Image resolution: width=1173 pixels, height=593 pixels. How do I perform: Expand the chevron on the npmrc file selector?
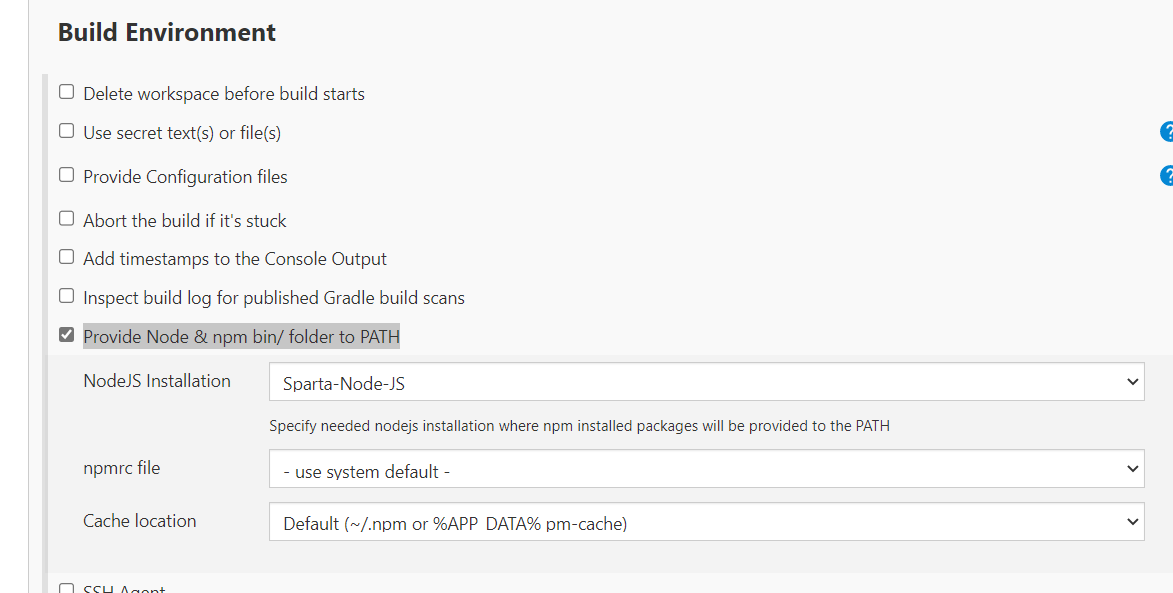[1131, 468]
